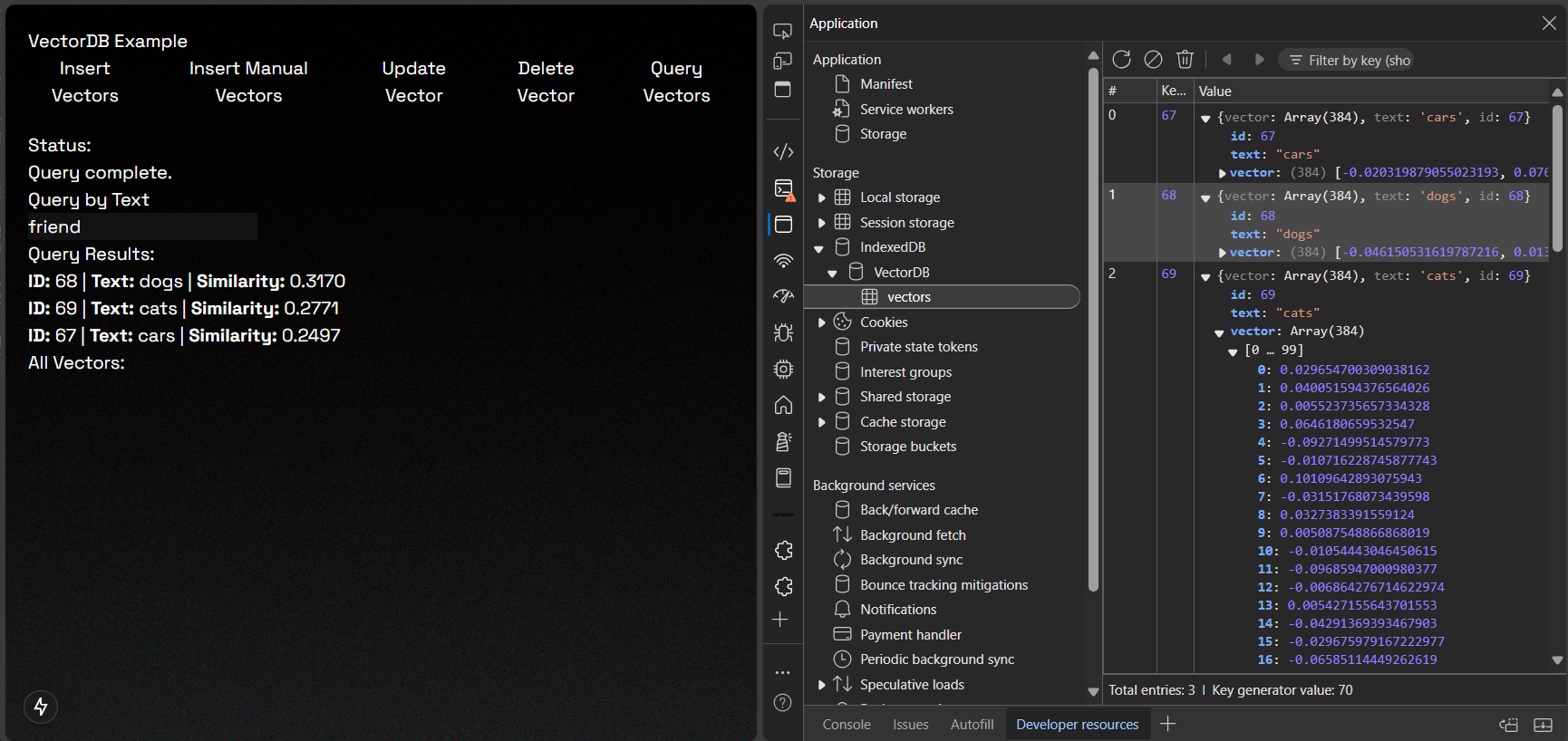The width and height of the screenshot is (1568, 741).
Task: Select the vectors object store
Action: tap(942, 297)
